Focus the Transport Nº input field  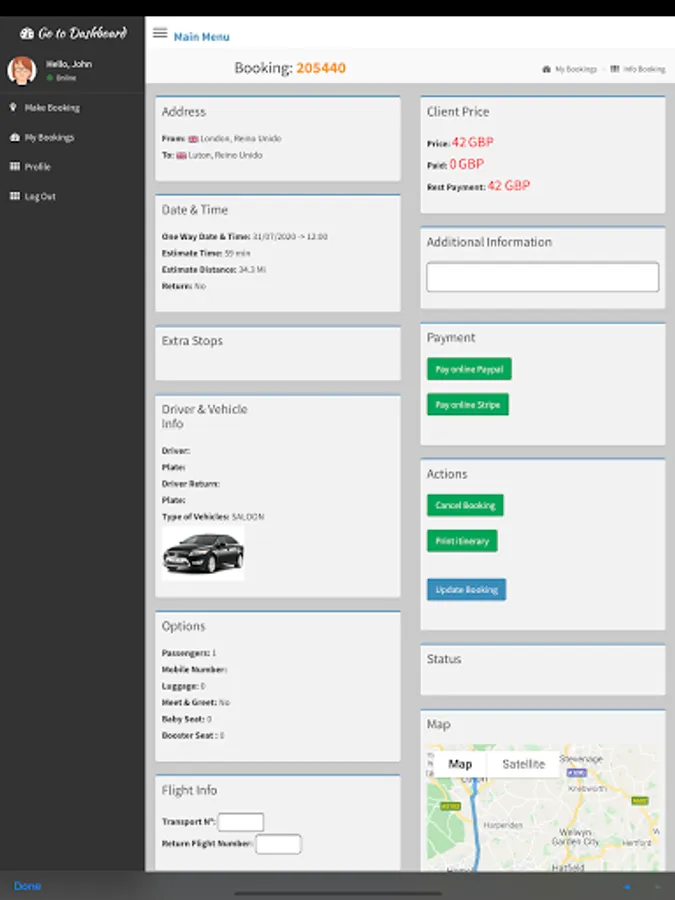click(240, 822)
